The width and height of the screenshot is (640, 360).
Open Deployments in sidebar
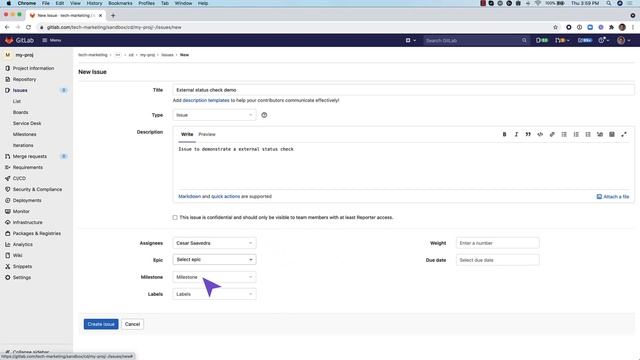pos(27,200)
